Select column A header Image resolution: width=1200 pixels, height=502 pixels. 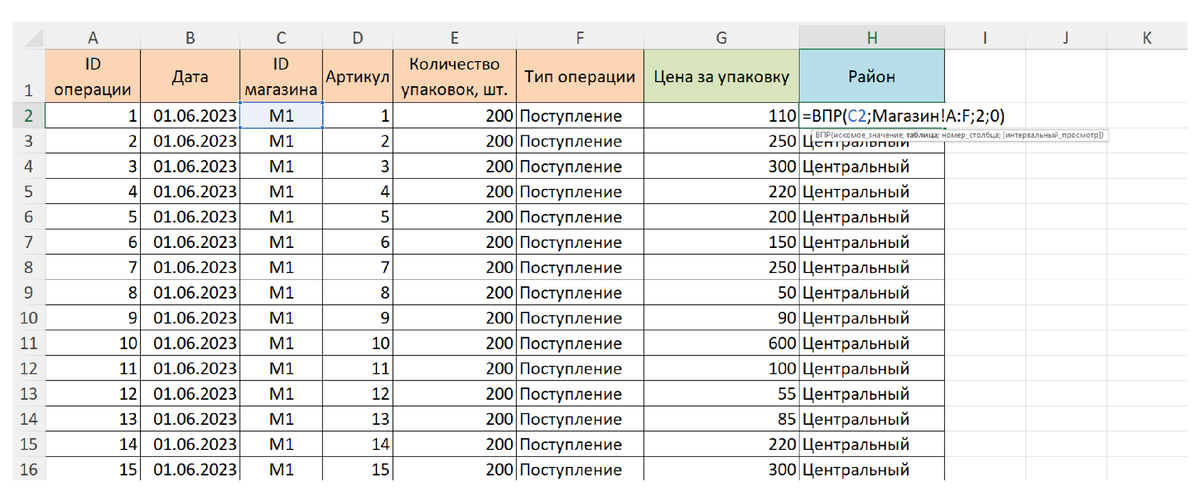click(93, 37)
